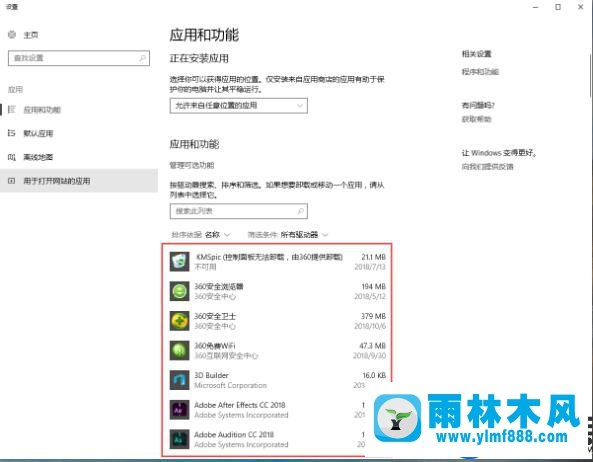Image resolution: width=593 pixels, height=462 pixels.
Task: Click the 3D Builder app icon
Action: [179, 380]
